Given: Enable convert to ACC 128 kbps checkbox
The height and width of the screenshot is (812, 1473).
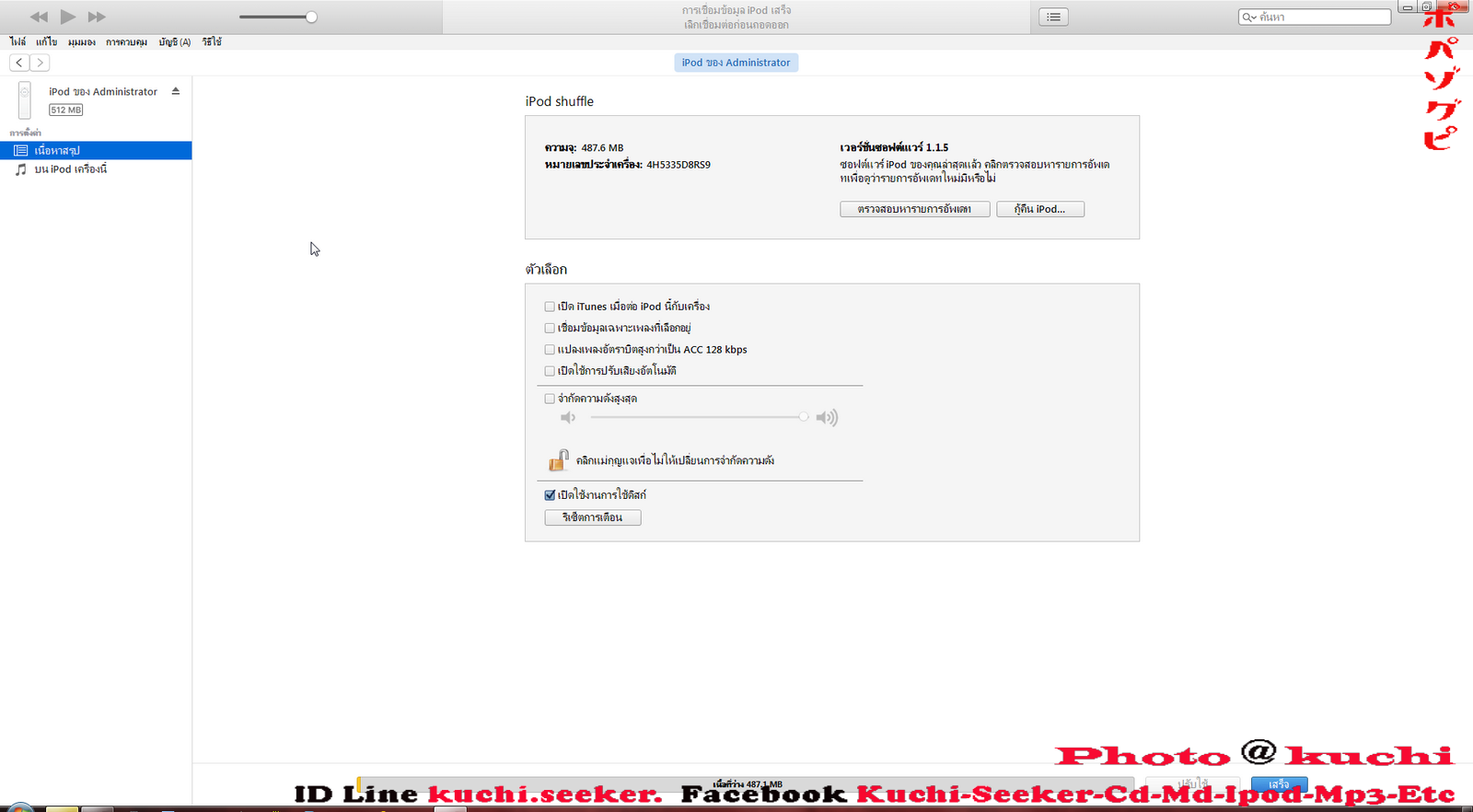Looking at the screenshot, I should tap(550, 350).
